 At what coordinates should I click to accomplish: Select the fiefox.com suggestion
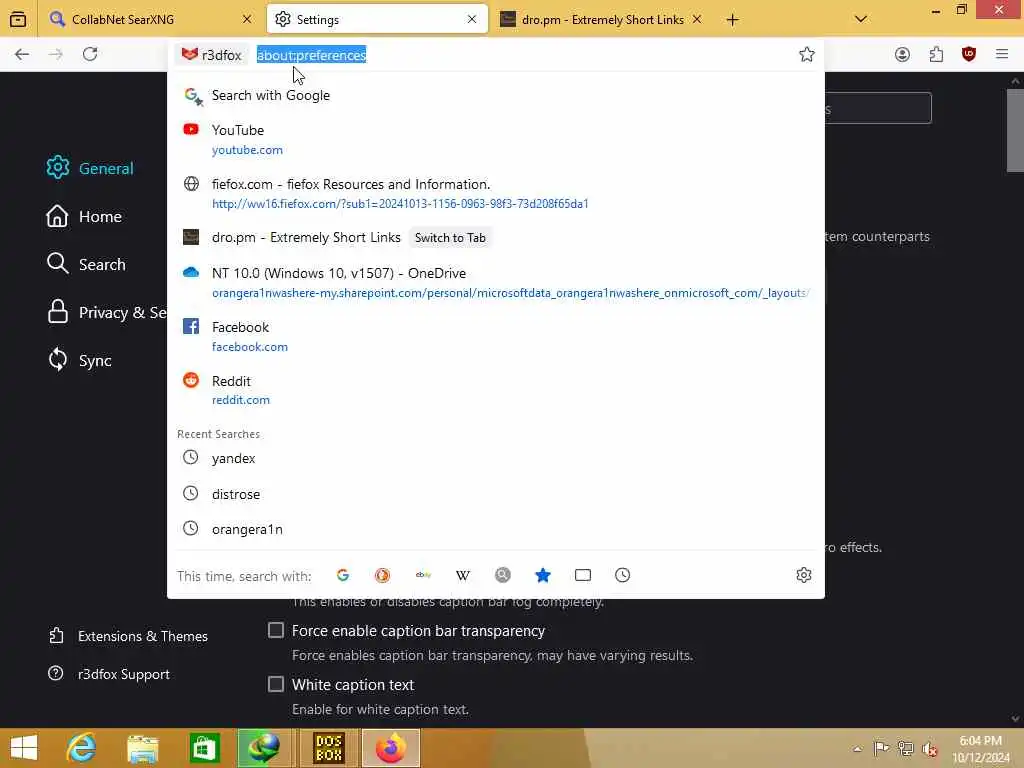[496, 193]
